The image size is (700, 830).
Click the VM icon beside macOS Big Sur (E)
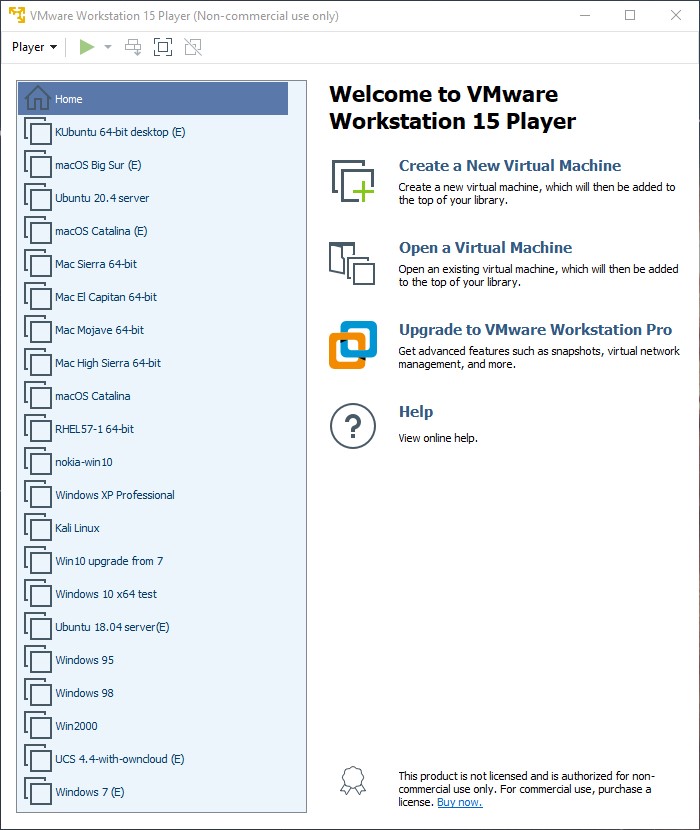[38, 165]
